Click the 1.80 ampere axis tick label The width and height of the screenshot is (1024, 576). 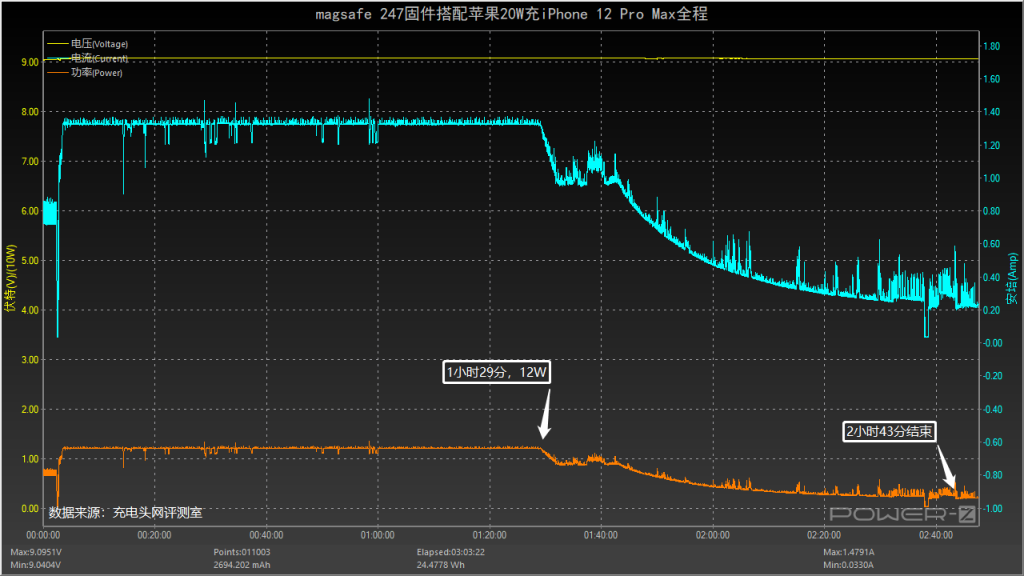[991, 46]
